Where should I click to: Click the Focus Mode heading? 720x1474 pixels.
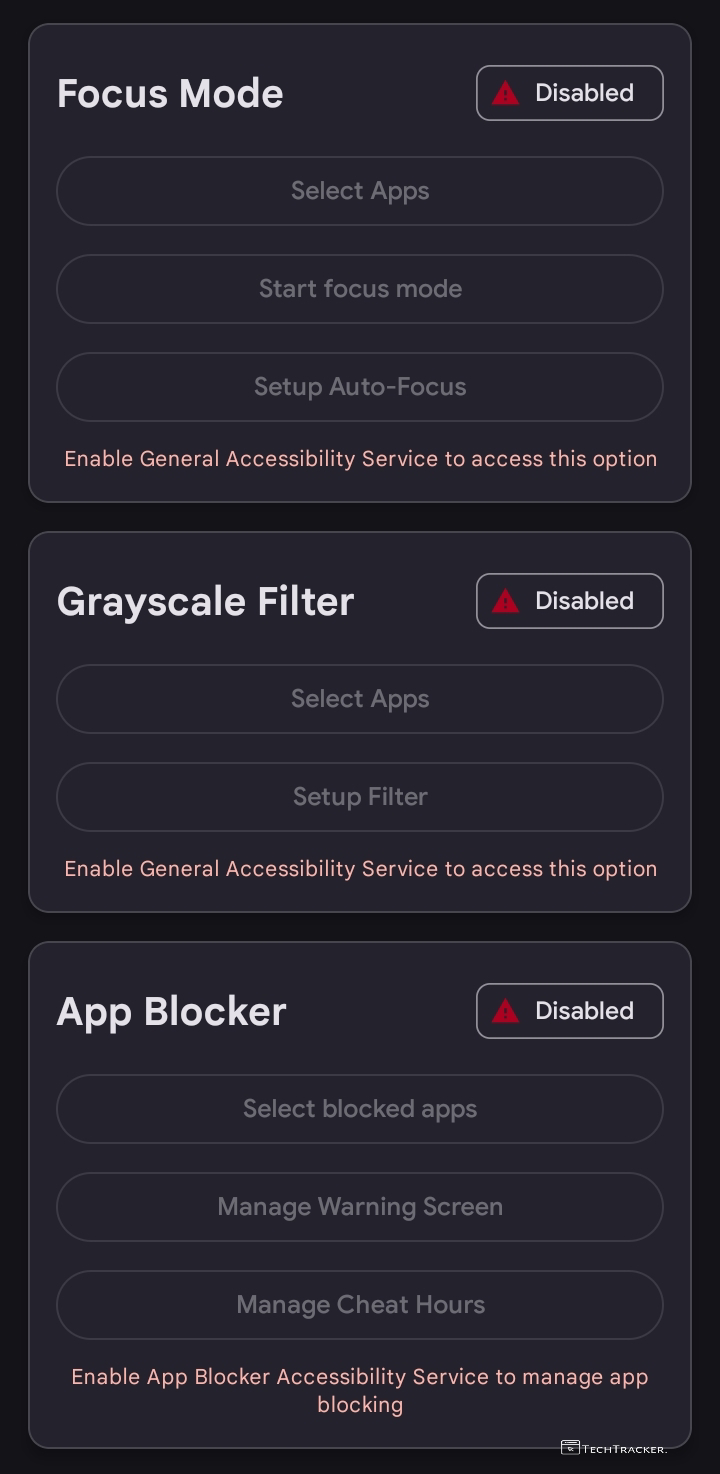point(170,94)
